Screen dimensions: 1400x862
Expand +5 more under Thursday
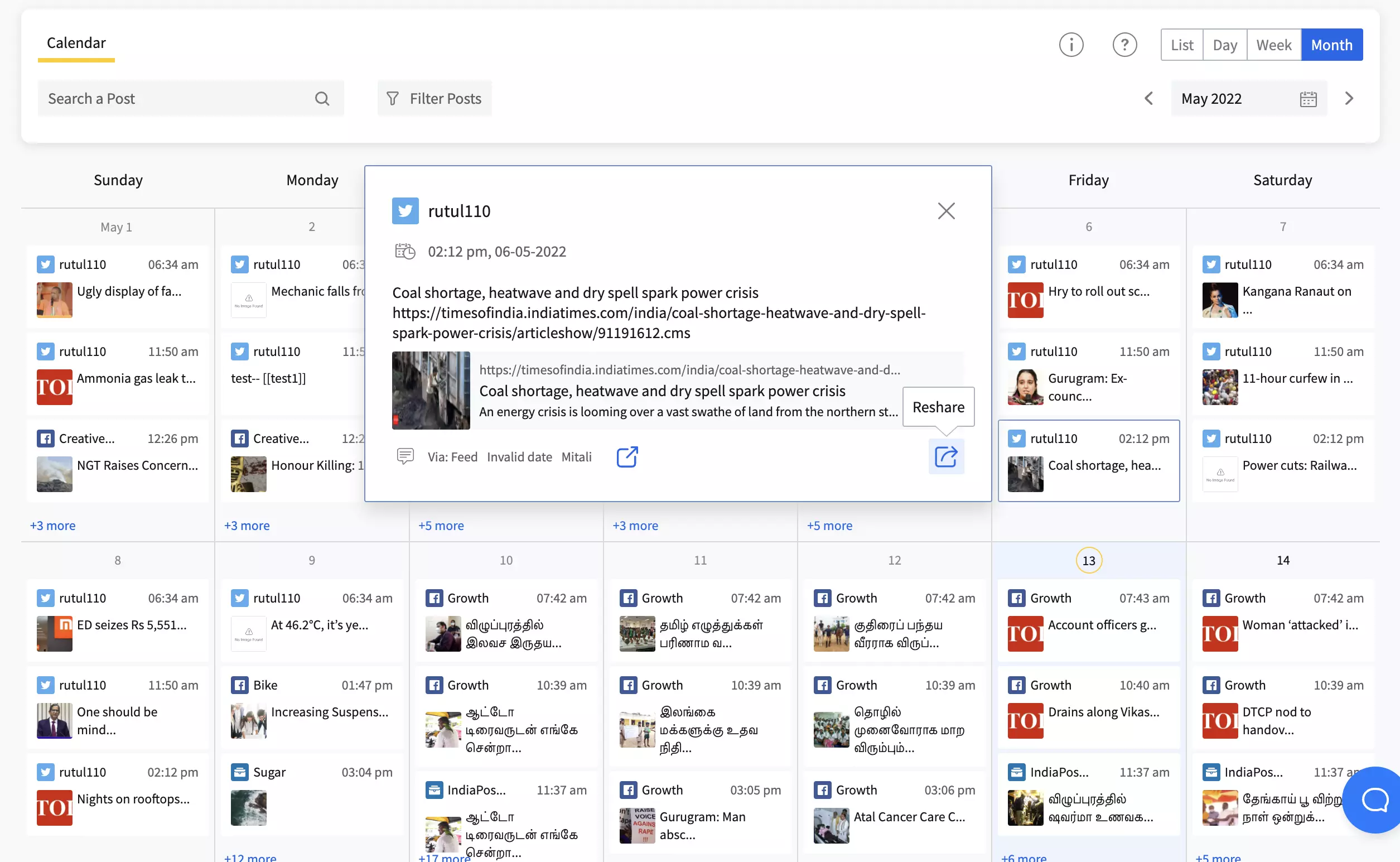(829, 525)
